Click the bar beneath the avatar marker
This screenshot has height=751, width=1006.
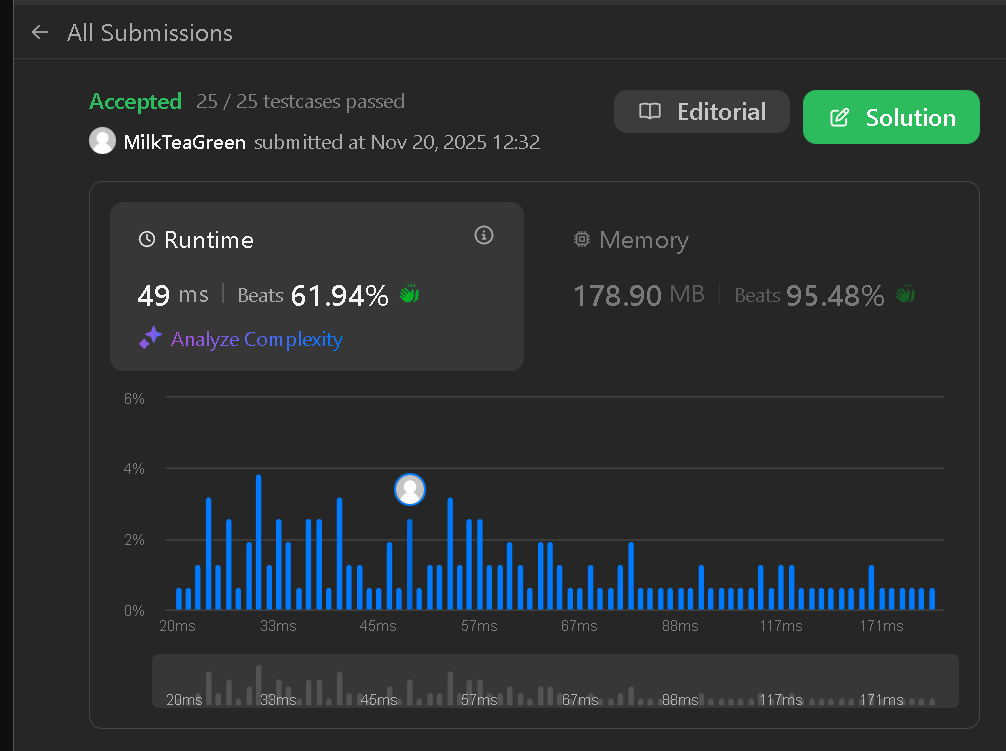point(410,565)
